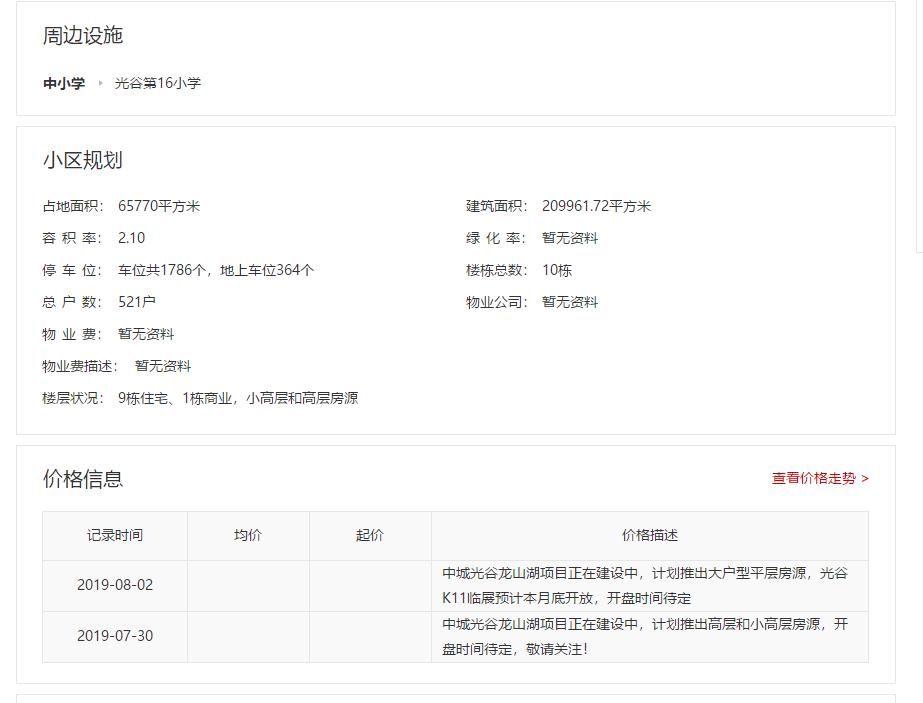The image size is (923, 703).
Task: Click the 均价 column header
Action: click(x=247, y=535)
